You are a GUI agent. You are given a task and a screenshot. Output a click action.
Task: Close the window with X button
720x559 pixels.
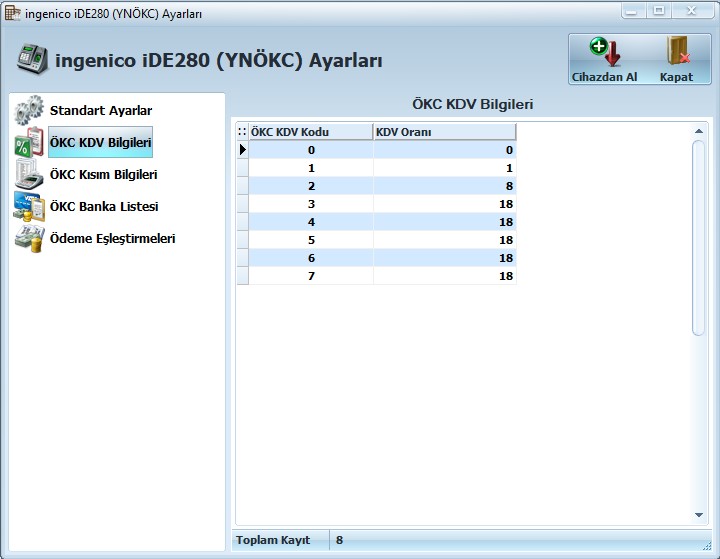coord(692,11)
